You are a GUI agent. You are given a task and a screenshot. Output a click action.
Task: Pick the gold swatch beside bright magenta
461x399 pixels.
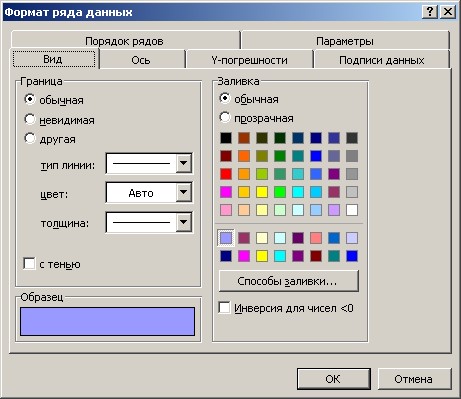tap(244, 192)
